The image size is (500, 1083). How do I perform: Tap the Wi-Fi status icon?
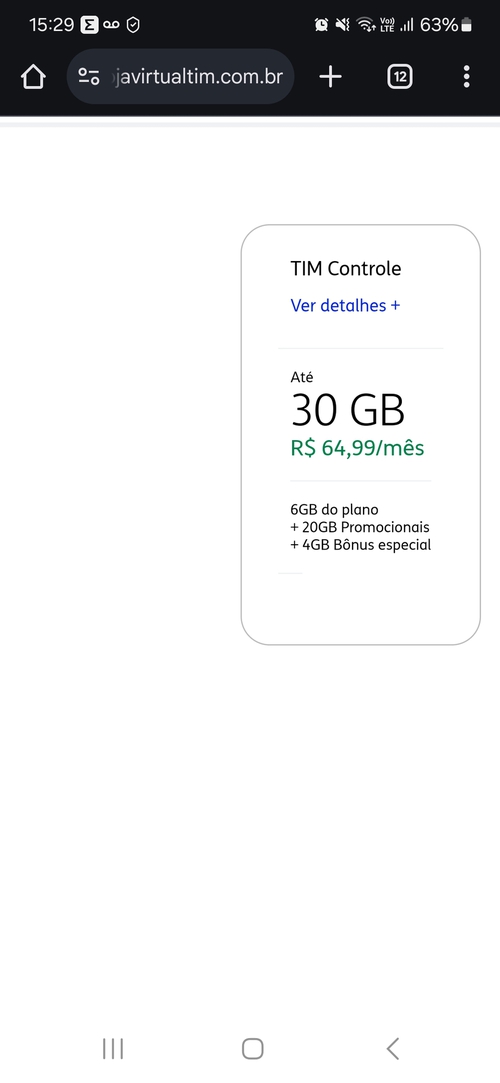[x=366, y=25]
